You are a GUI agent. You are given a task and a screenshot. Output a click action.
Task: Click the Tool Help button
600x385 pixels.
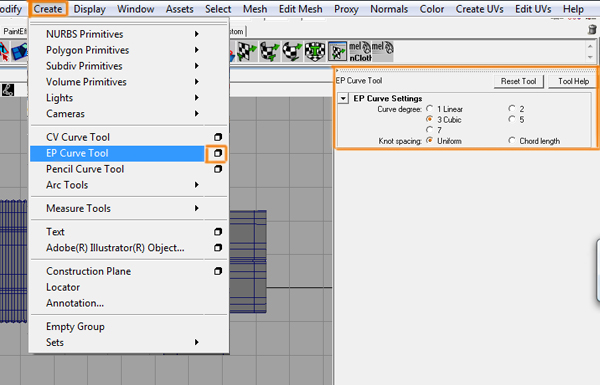coord(573,81)
